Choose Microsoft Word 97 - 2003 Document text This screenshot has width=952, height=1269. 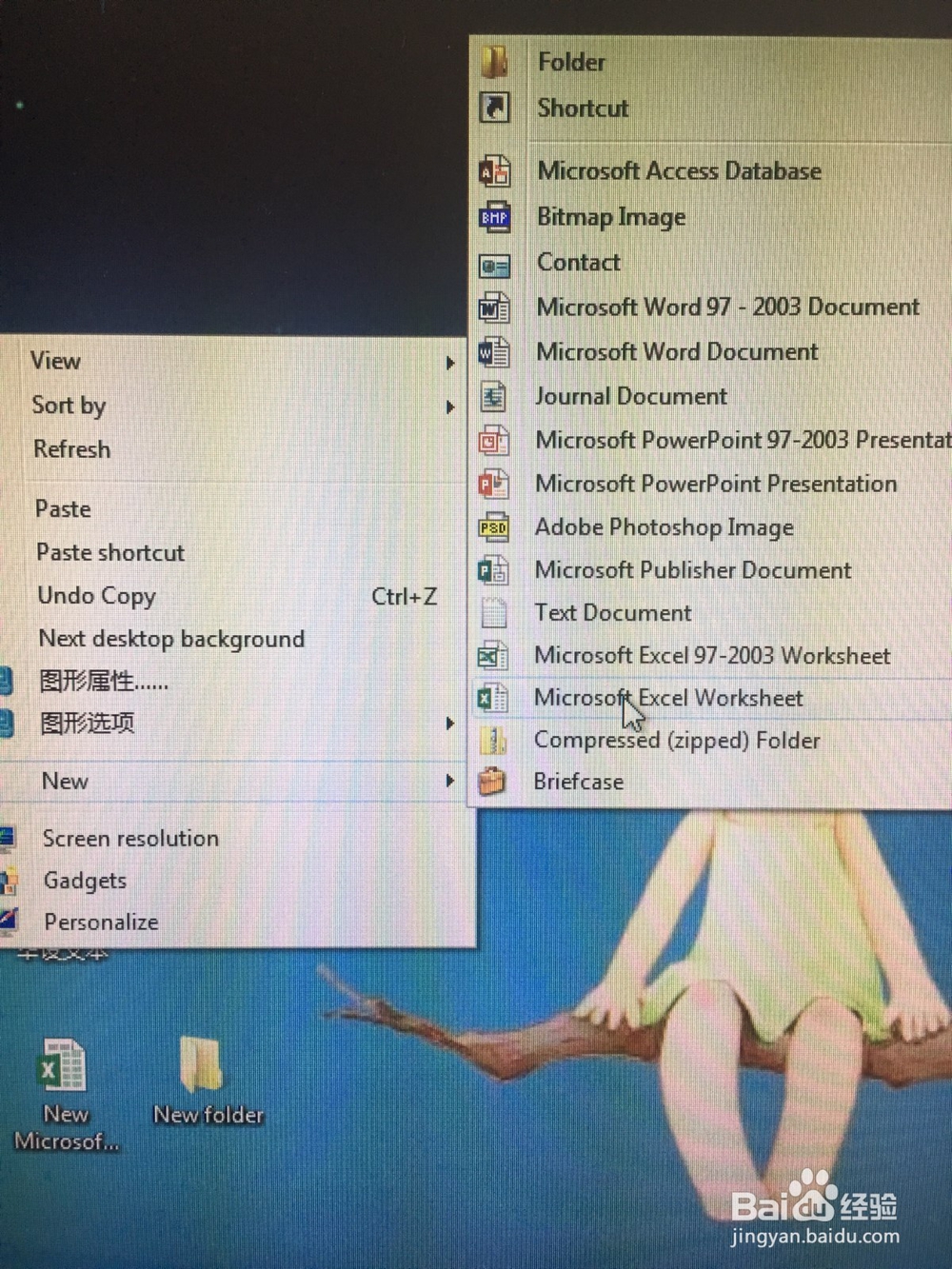coord(728,307)
